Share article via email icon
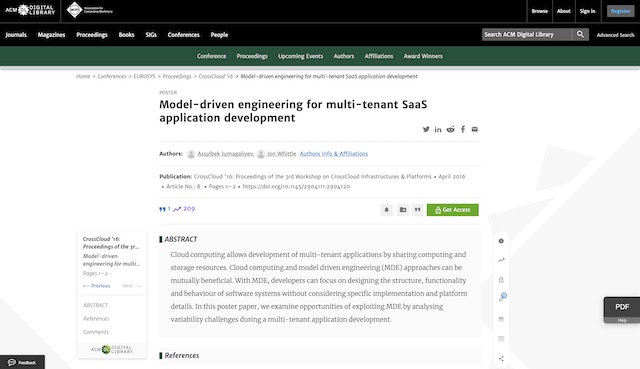 pos(475,129)
